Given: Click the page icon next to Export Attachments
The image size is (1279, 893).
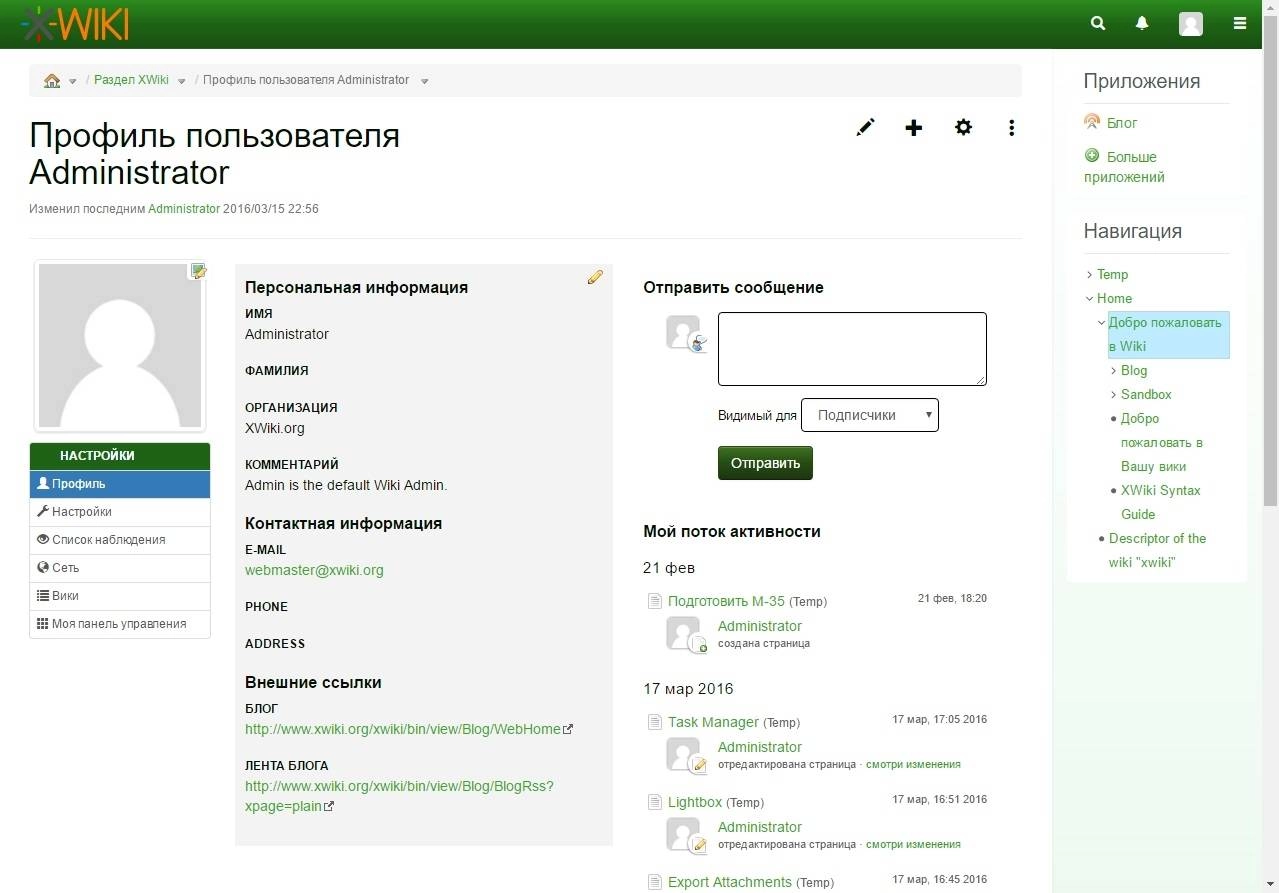Looking at the screenshot, I should 655,882.
